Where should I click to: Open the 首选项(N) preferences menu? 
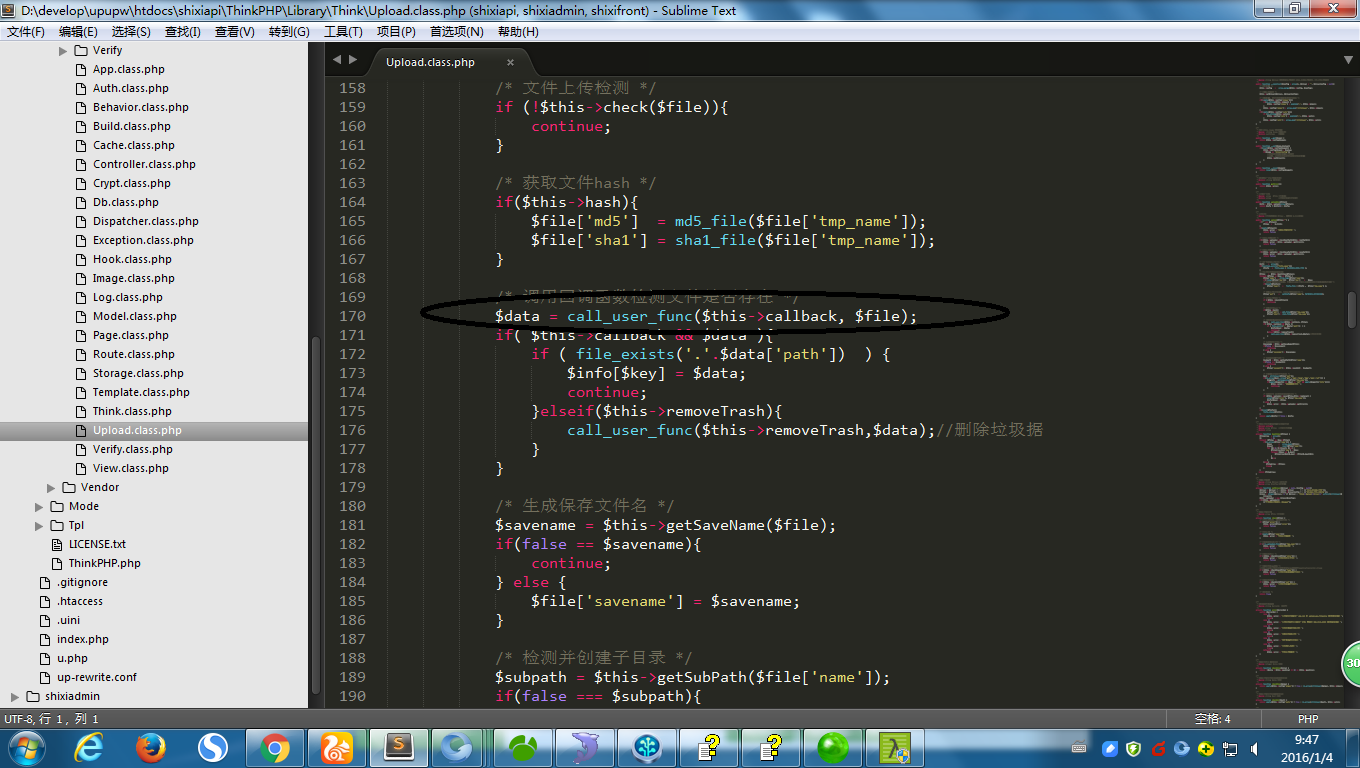point(456,31)
